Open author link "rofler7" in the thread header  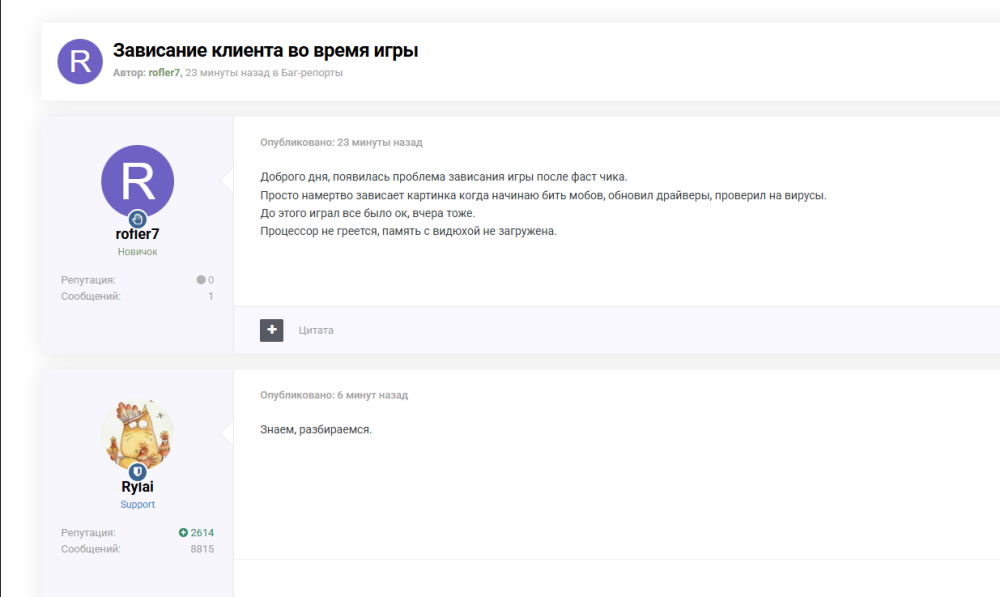[x=163, y=72]
